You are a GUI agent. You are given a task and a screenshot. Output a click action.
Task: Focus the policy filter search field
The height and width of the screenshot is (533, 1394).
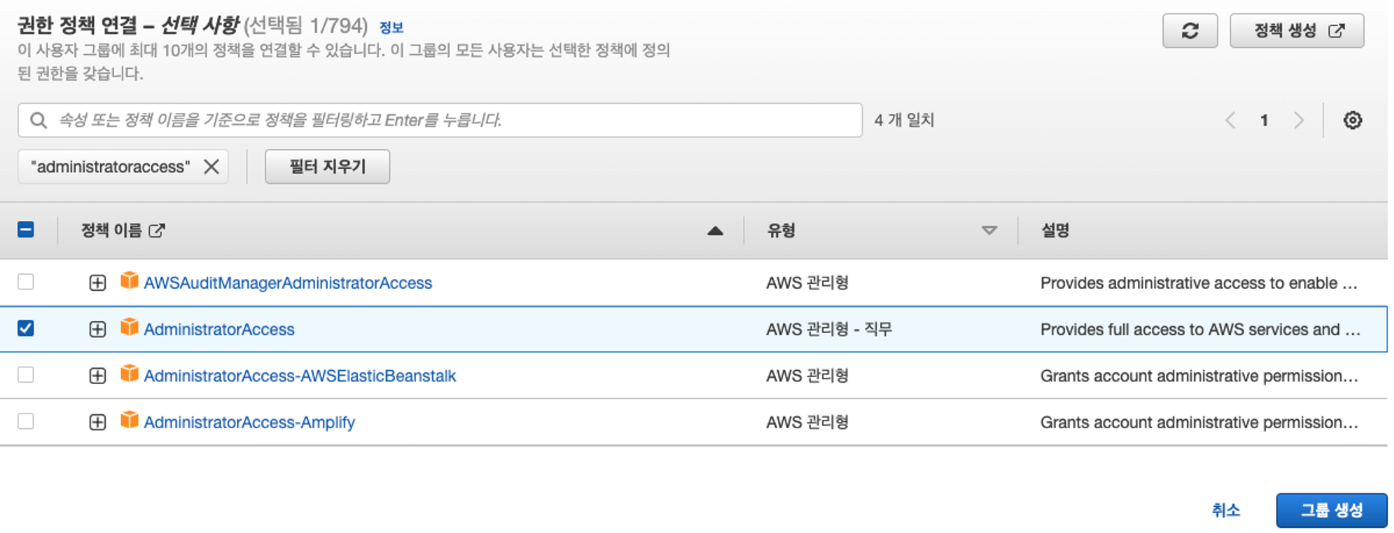(440, 120)
